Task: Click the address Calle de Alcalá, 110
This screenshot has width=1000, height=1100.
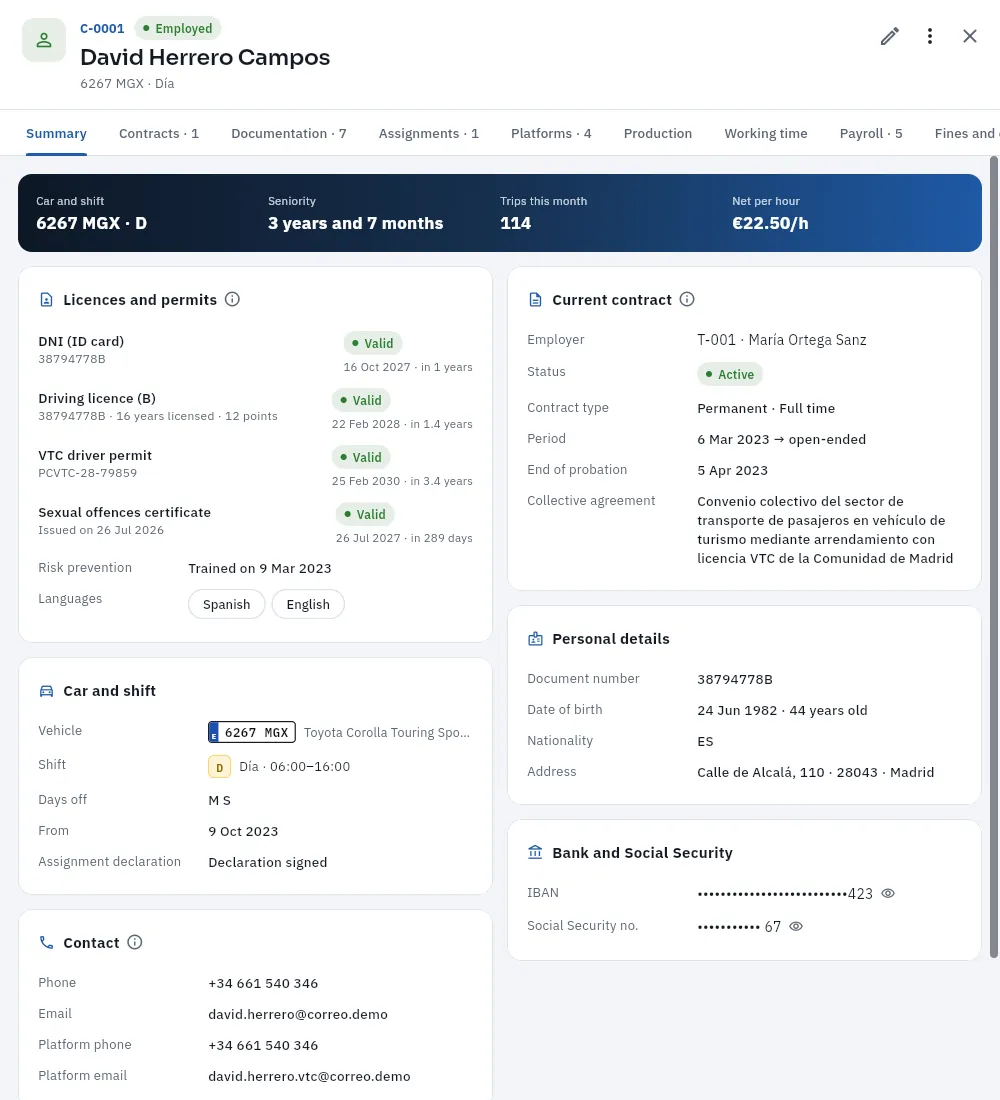Action: point(815,772)
